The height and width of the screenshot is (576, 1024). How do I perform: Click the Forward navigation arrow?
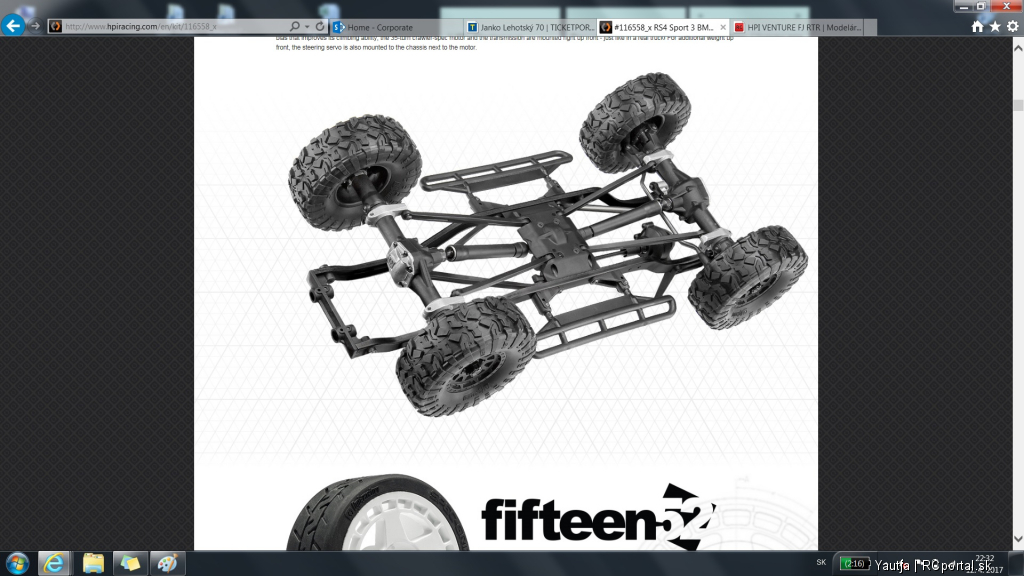tap(35, 27)
